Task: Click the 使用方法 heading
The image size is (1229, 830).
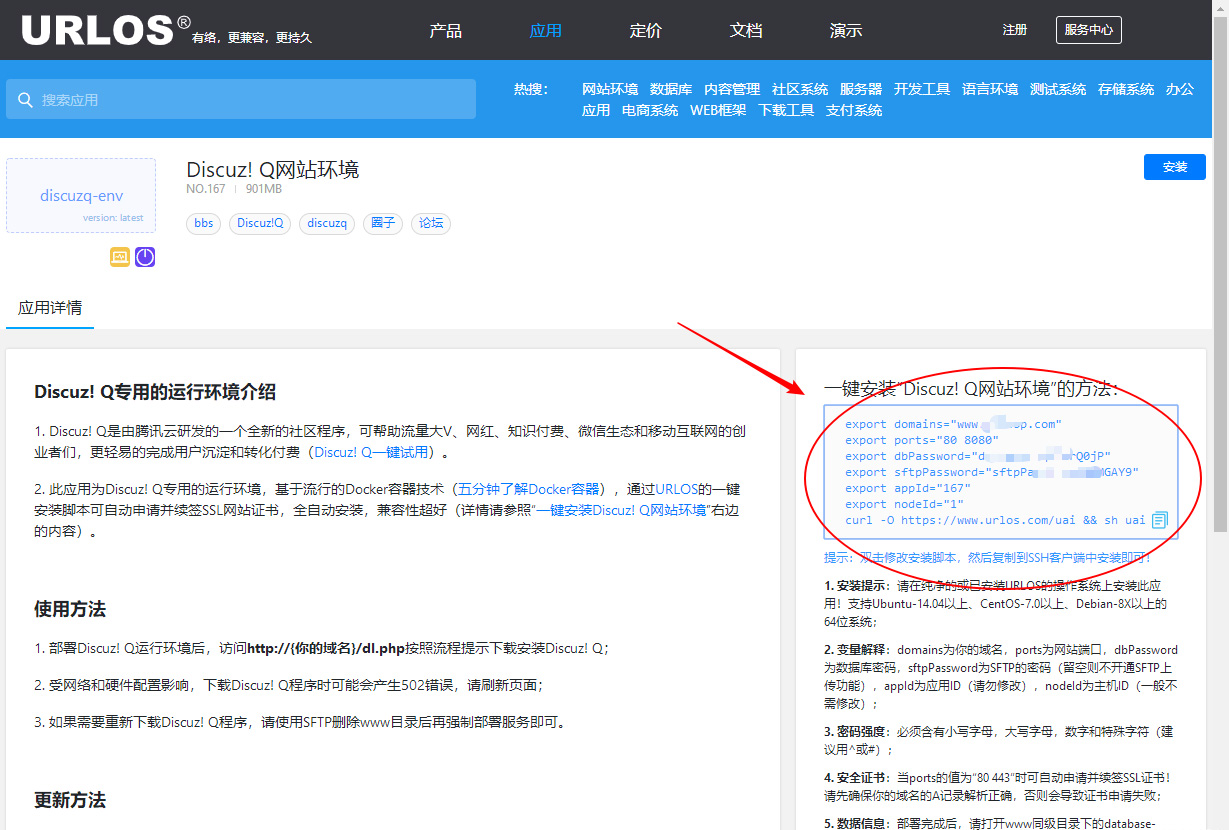Action: [70, 609]
